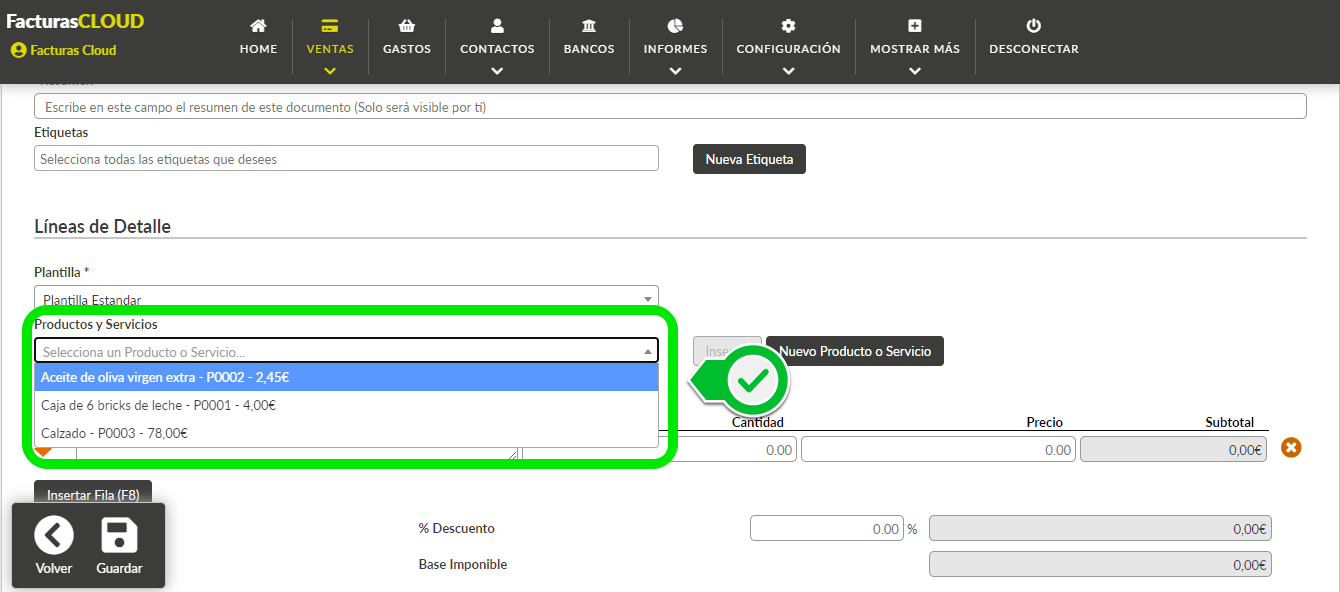1340x592 pixels.
Task: Select Aceite de oliva virgen extra option
Action: tap(346, 377)
